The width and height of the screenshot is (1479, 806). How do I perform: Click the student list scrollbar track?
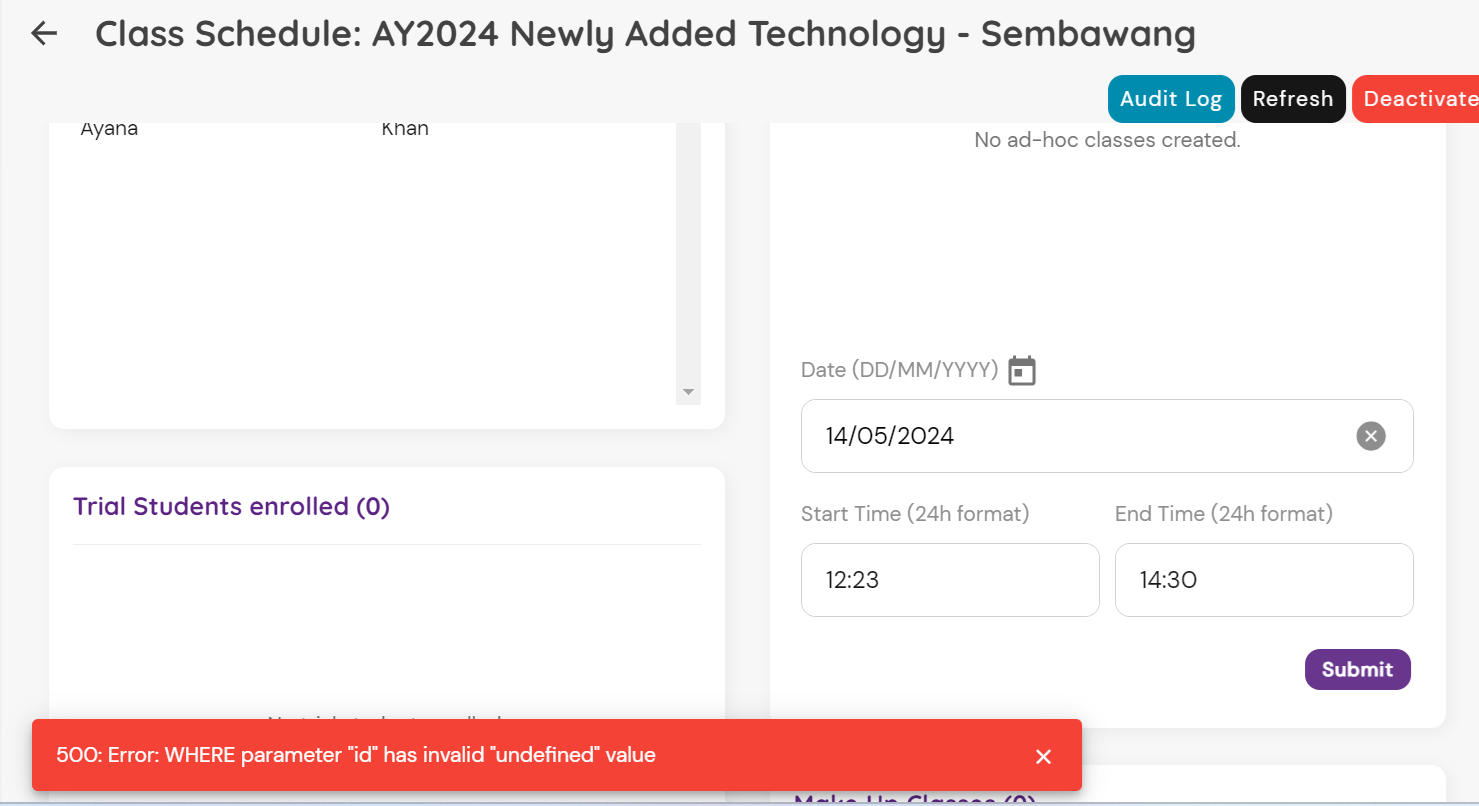pos(688,260)
